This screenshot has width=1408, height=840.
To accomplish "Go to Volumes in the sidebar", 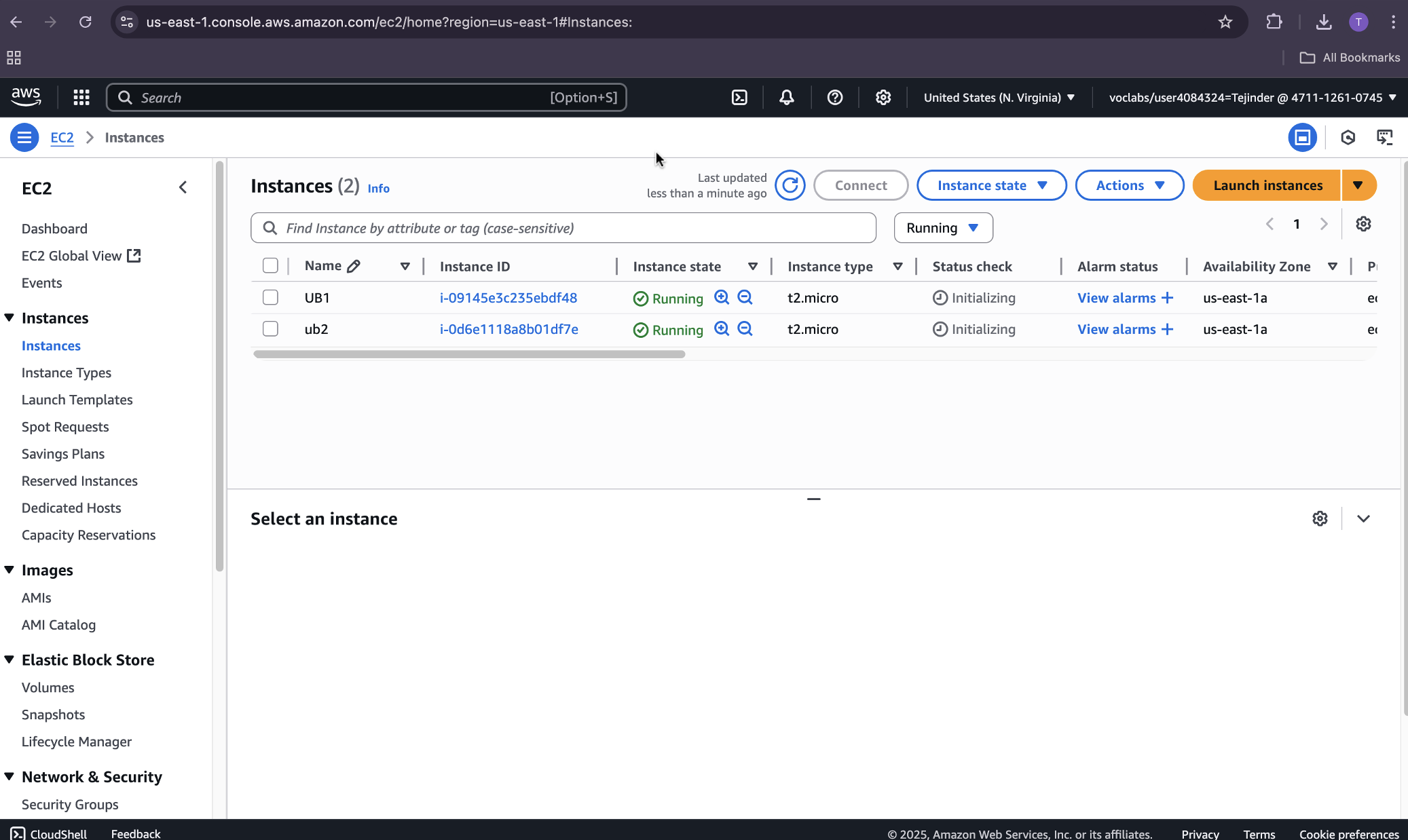I will (x=48, y=687).
